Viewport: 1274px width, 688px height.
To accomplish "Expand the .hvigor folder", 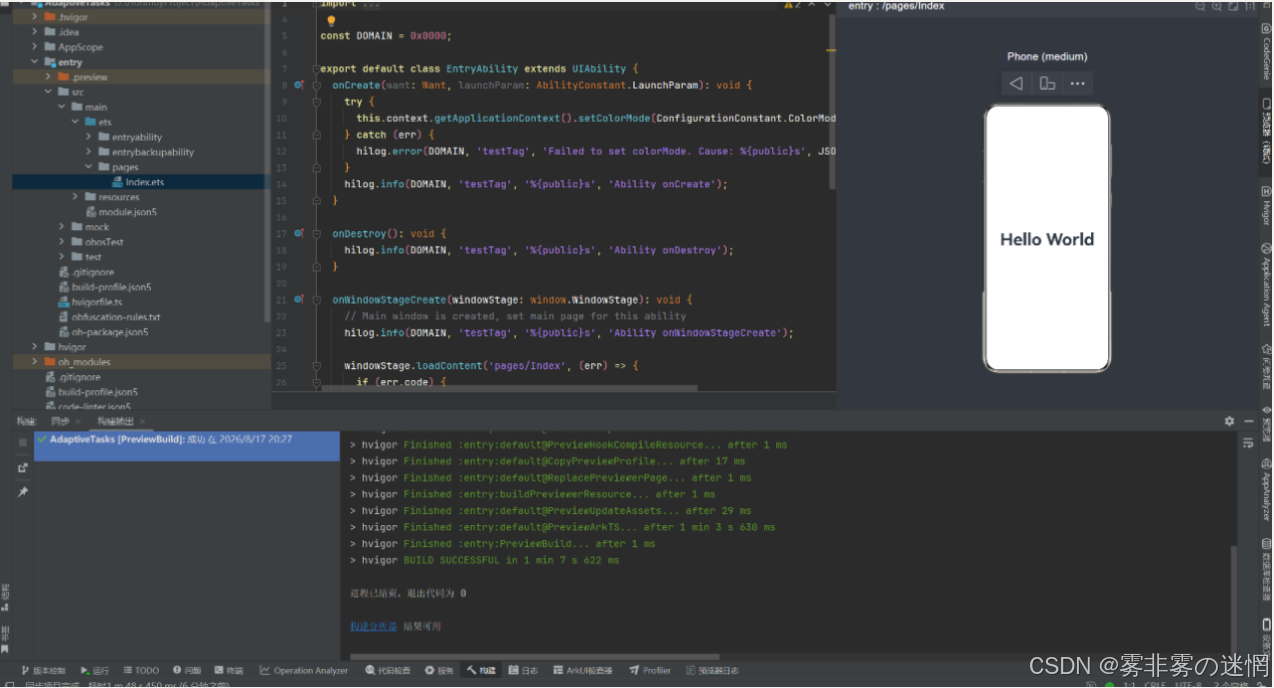I will [37, 17].
